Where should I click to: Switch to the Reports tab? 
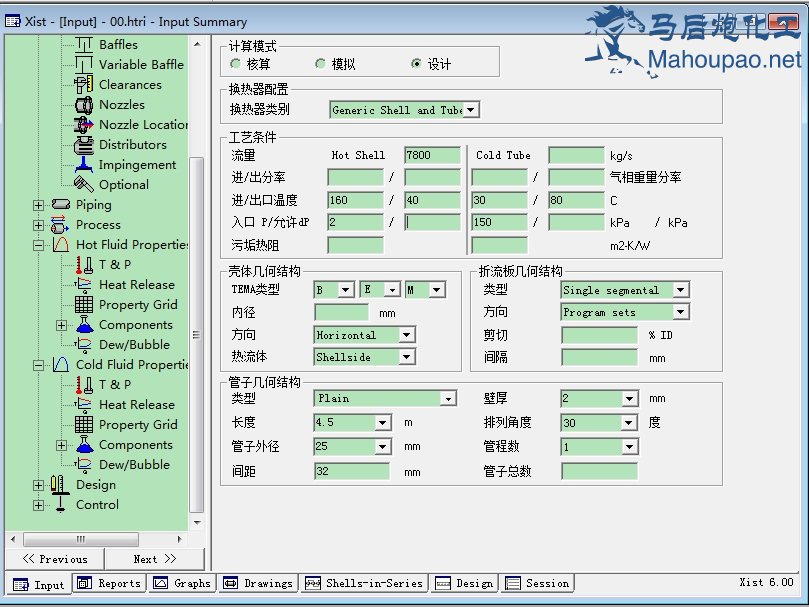coord(110,584)
